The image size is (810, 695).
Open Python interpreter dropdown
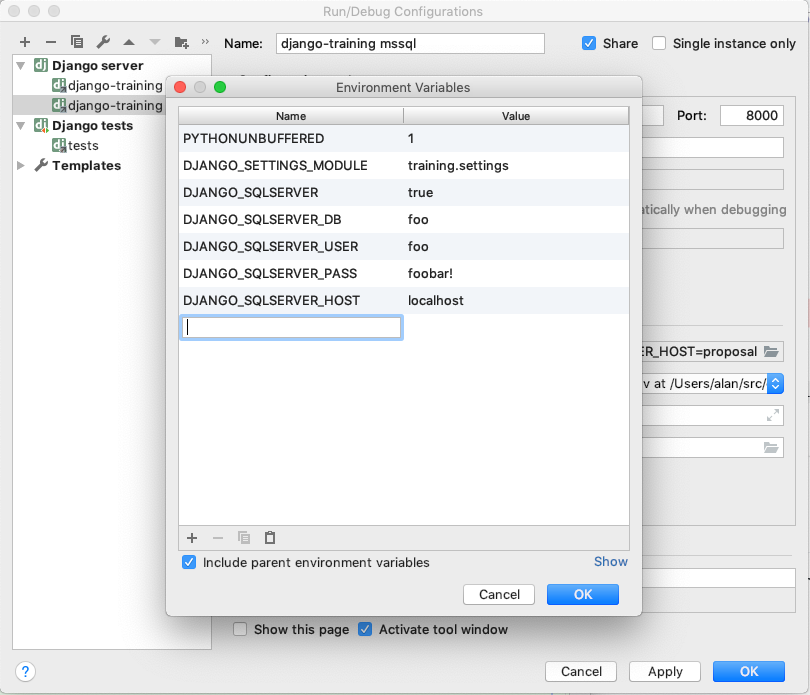tap(775, 383)
